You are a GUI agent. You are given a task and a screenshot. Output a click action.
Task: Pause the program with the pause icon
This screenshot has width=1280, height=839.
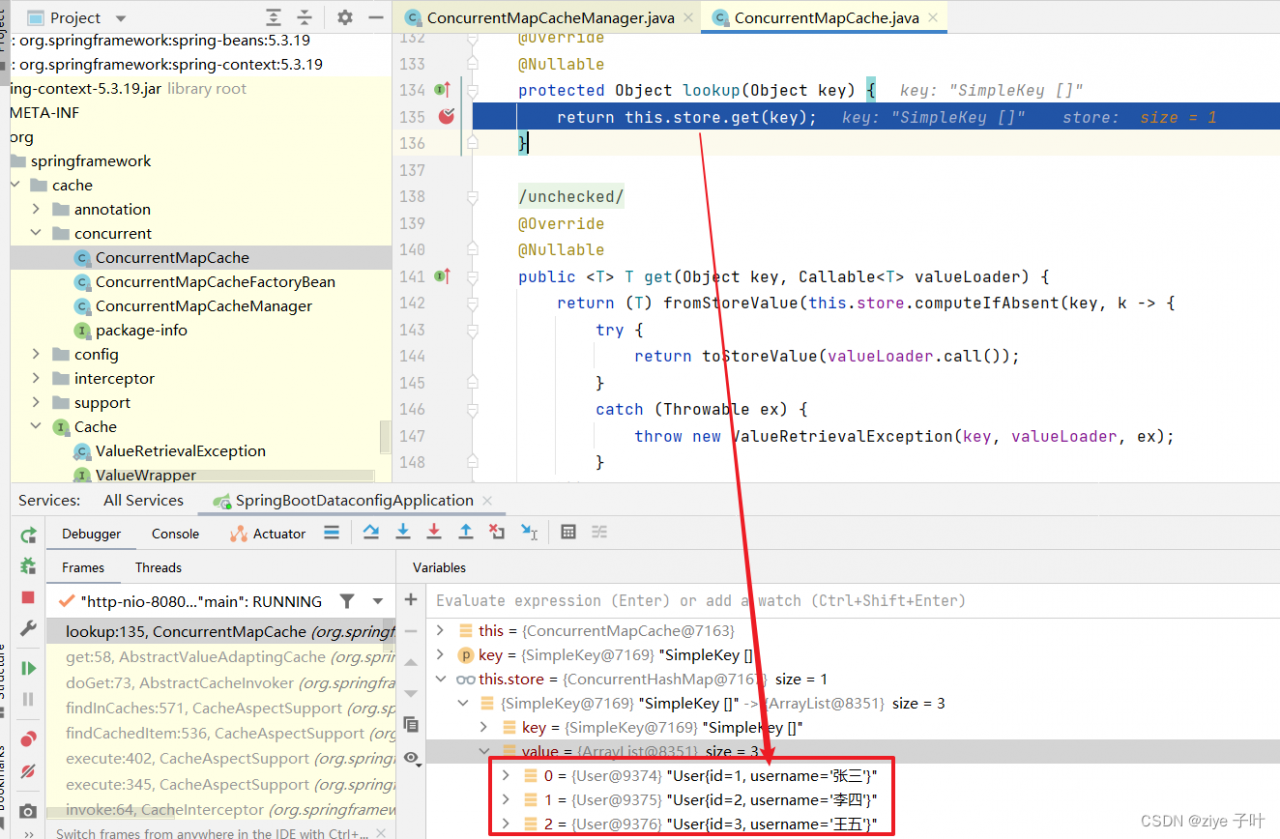click(28, 699)
